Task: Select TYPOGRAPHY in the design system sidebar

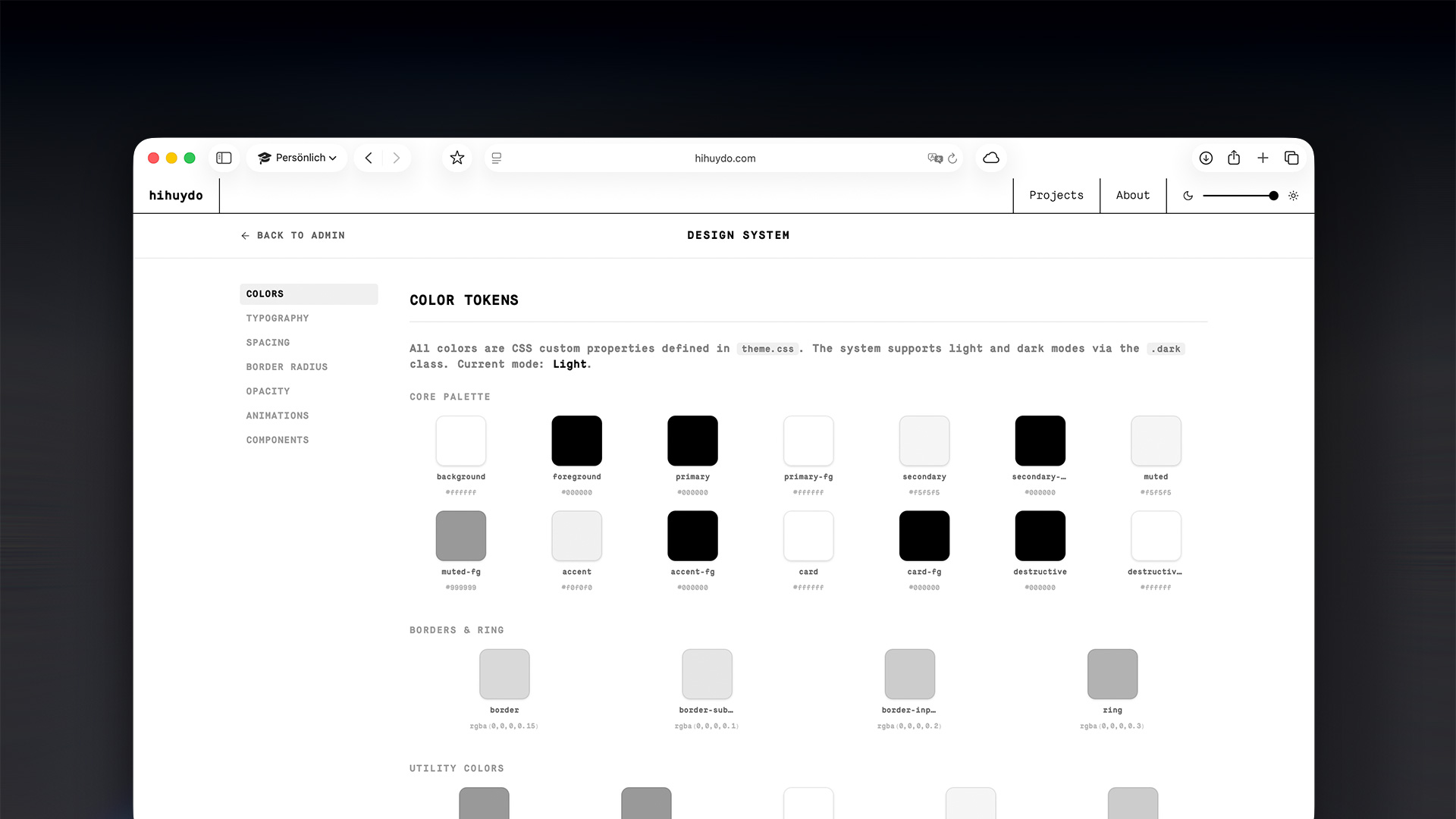Action: point(277,318)
